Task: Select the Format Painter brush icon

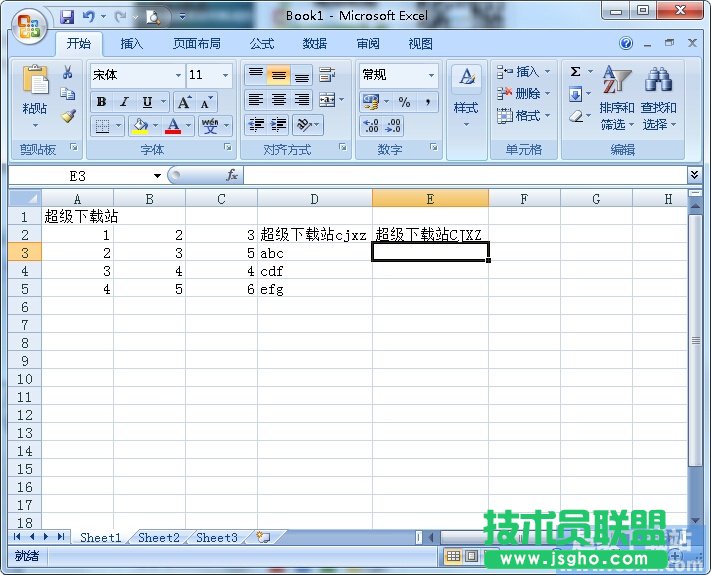Action: point(68,115)
